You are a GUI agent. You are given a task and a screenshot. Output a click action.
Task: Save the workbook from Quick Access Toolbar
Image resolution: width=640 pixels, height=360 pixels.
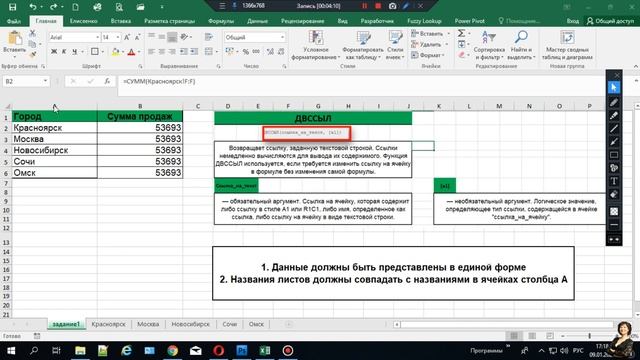[13, 7]
